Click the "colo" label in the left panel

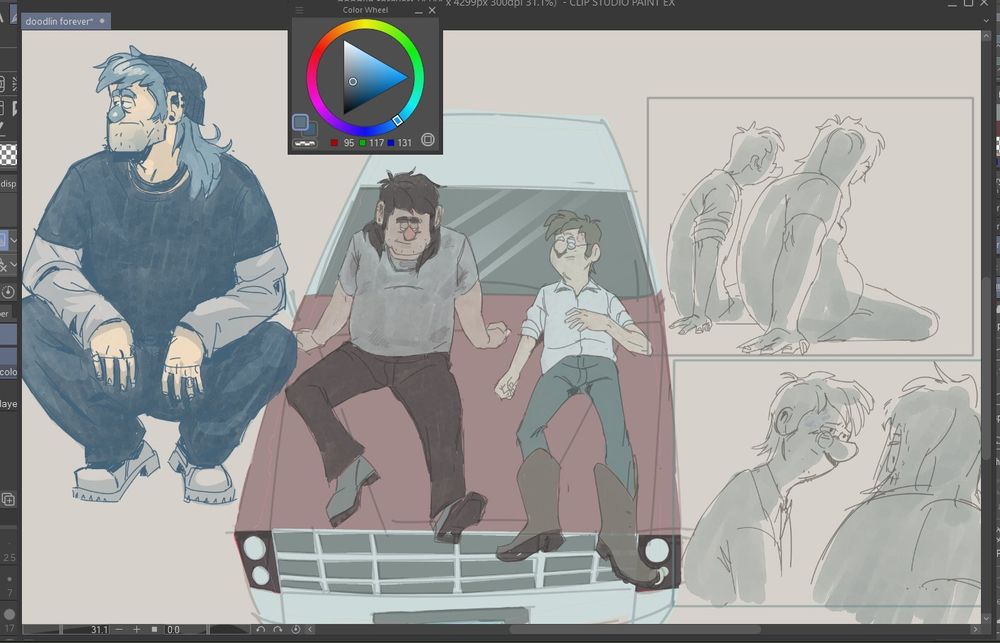pyautogui.click(x=9, y=372)
